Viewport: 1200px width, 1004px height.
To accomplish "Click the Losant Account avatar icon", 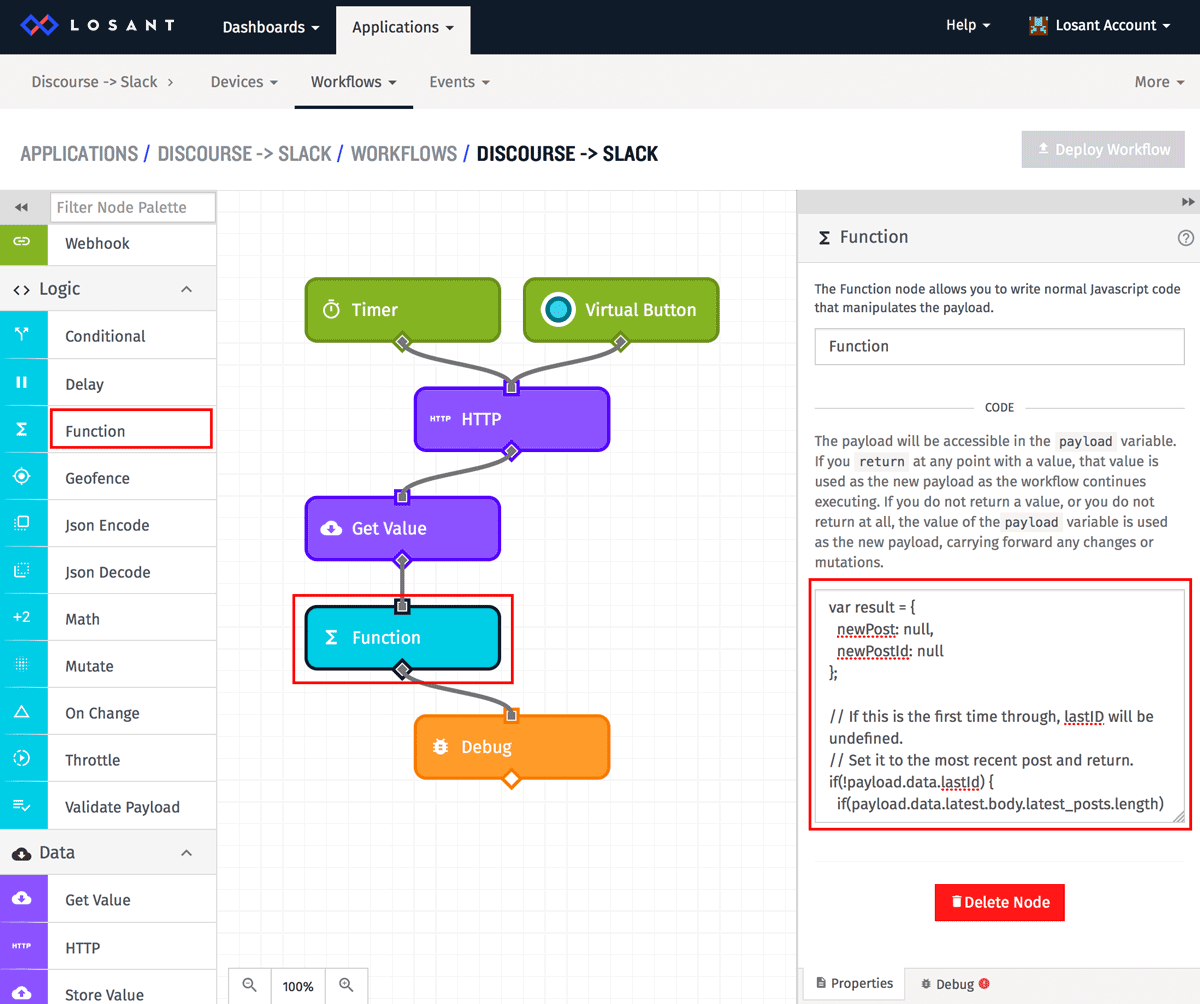I will [1039, 26].
